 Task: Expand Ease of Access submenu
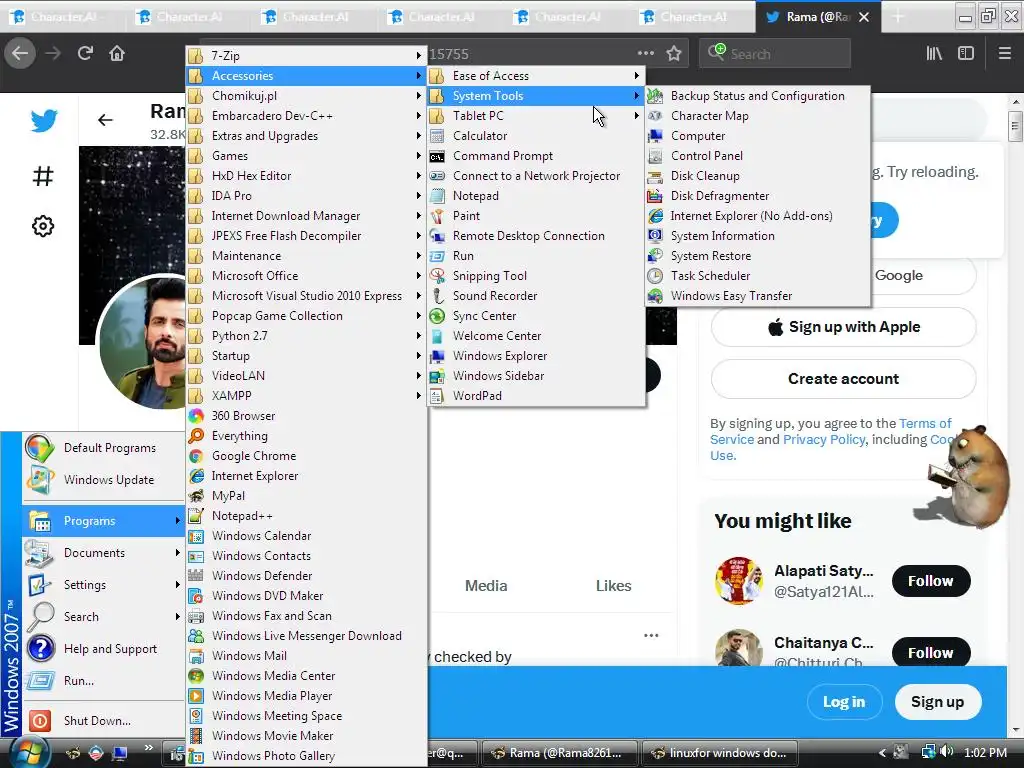coord(536,76)
